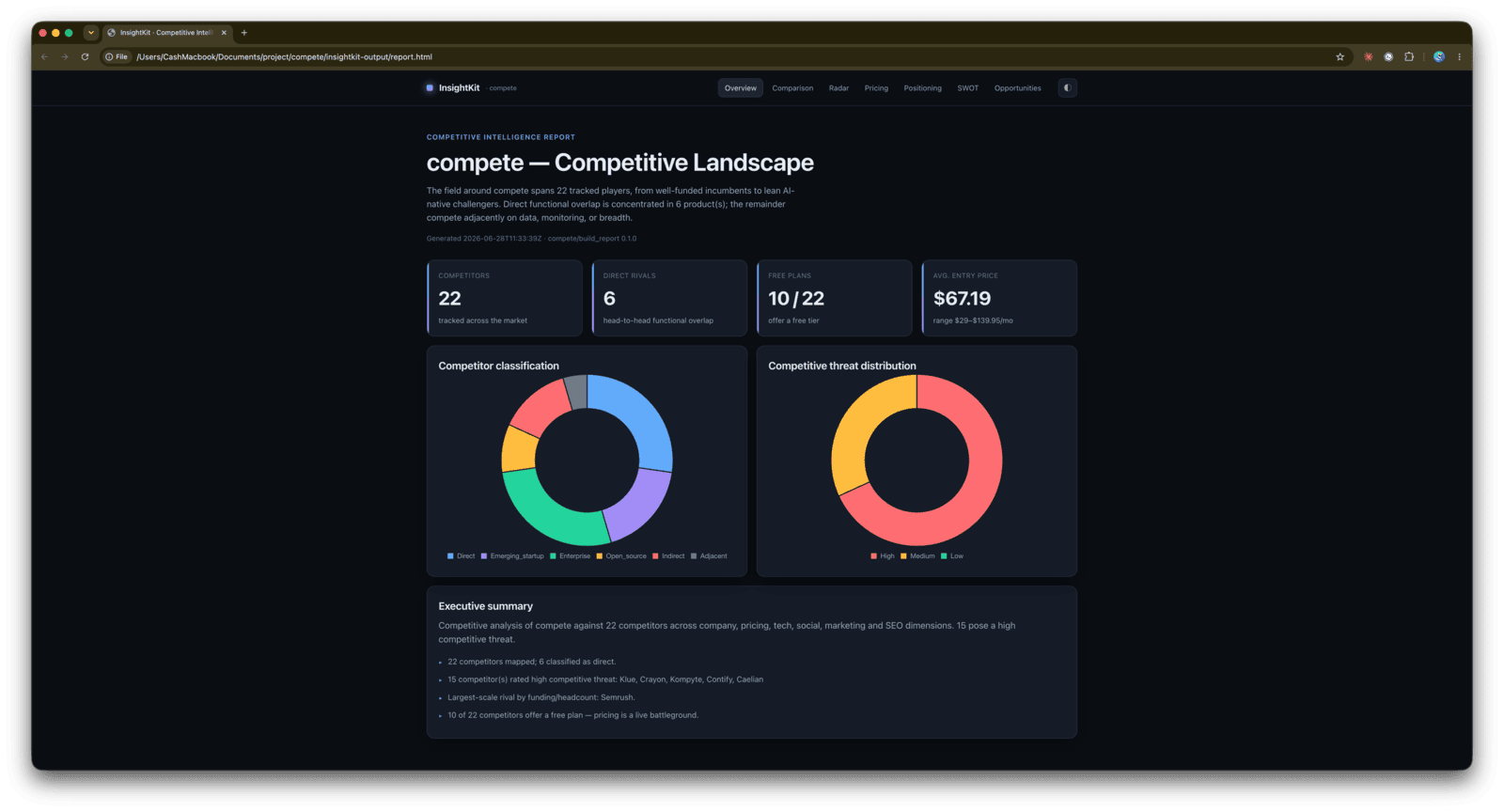Viewport: 1504px width, 812px height.
Task: Bookmark this page with the star icon
Action: pos(1340,57)
